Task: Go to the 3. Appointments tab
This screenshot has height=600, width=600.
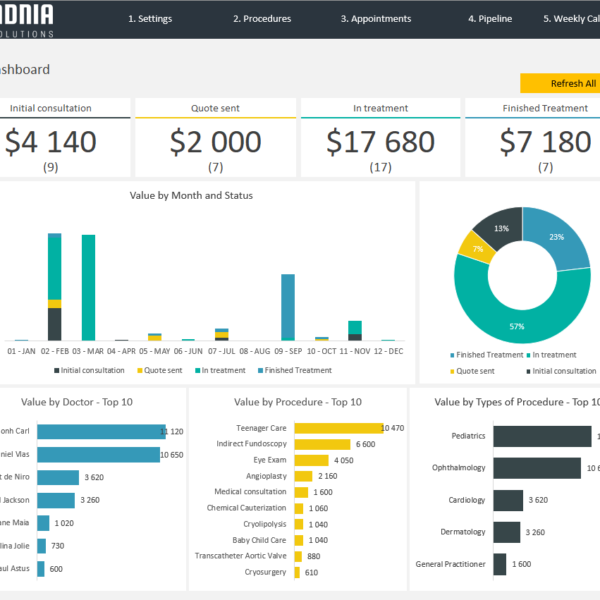Action: click(375, 19)
